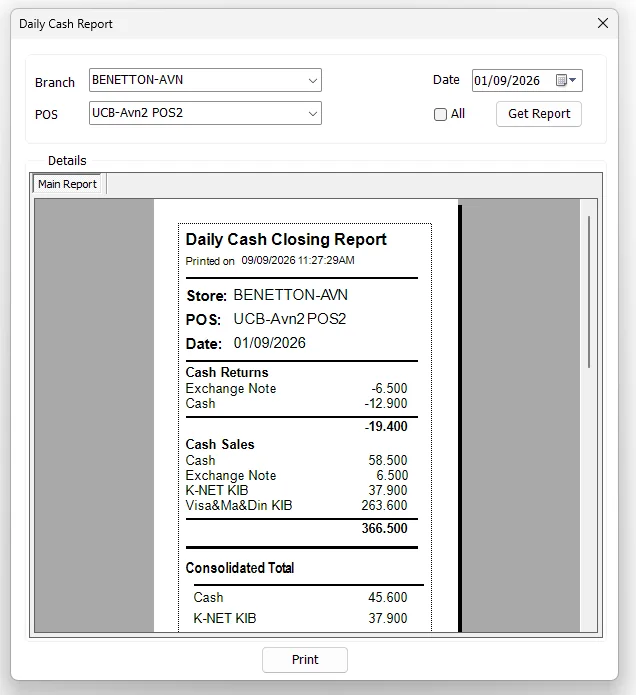This screenshot has width=636, height=695.
Task: Close the Daily Cash Report window
Action: click(603, 23)
